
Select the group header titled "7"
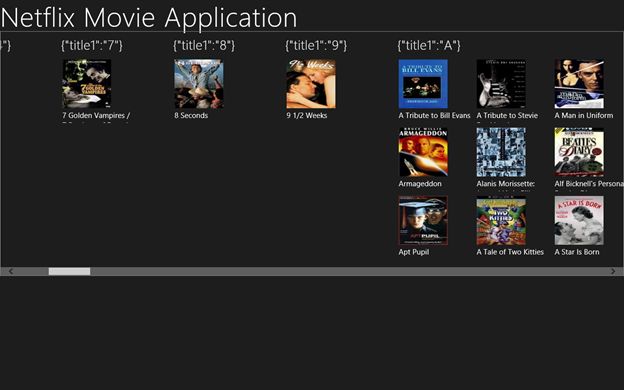[92, 45]
